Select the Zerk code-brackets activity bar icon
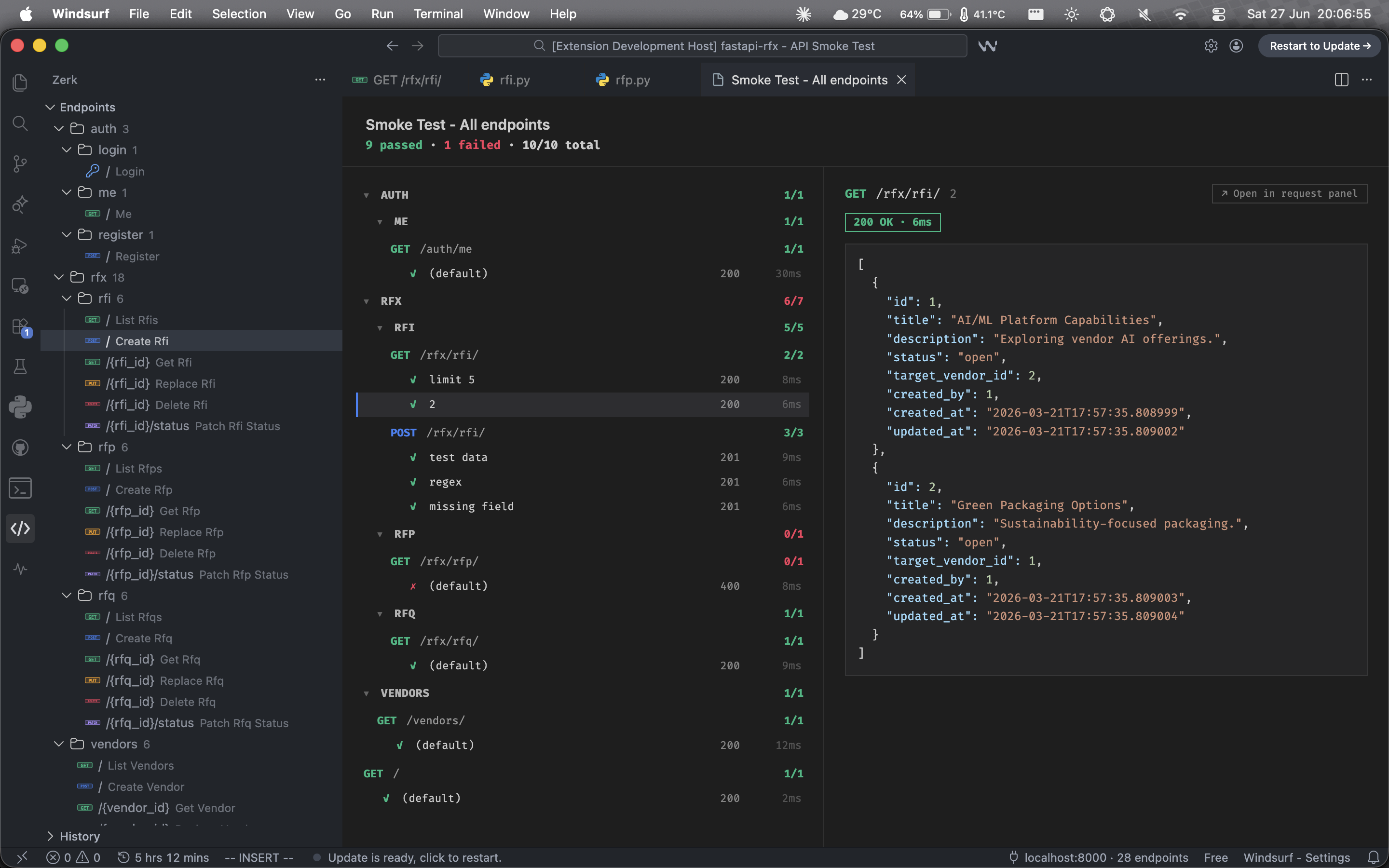The width and height of the screenshot is (1389, 868). click(20, 528)
